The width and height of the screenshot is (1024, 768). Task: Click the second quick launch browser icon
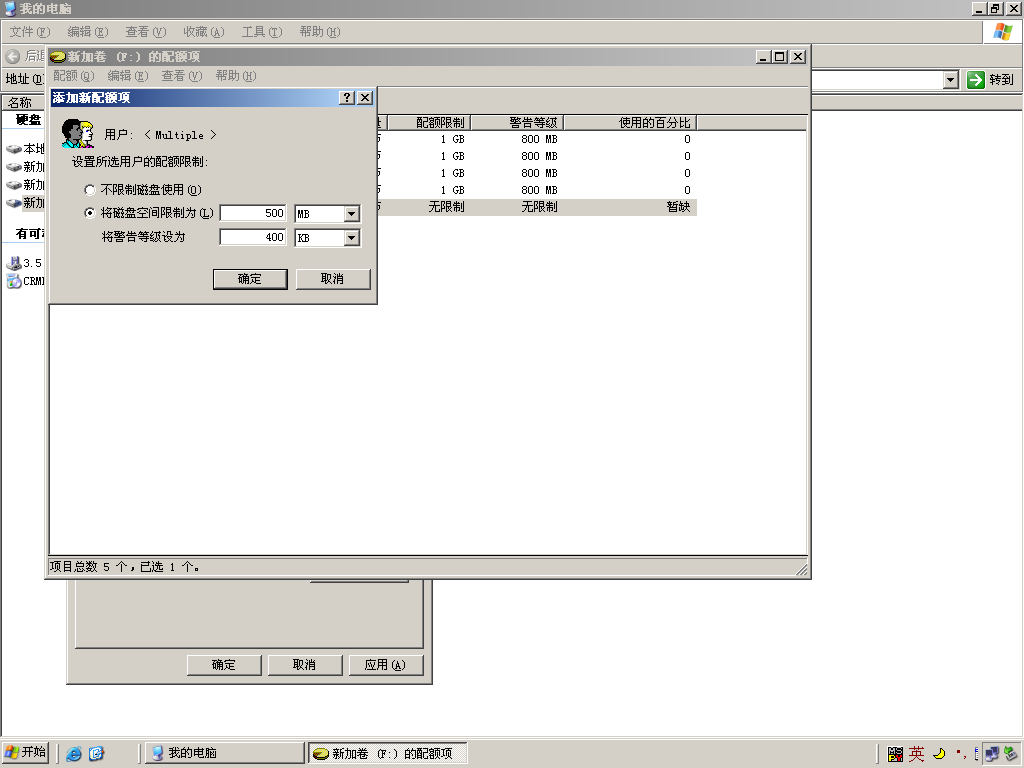pyautogui.click(x=97, y=754)
